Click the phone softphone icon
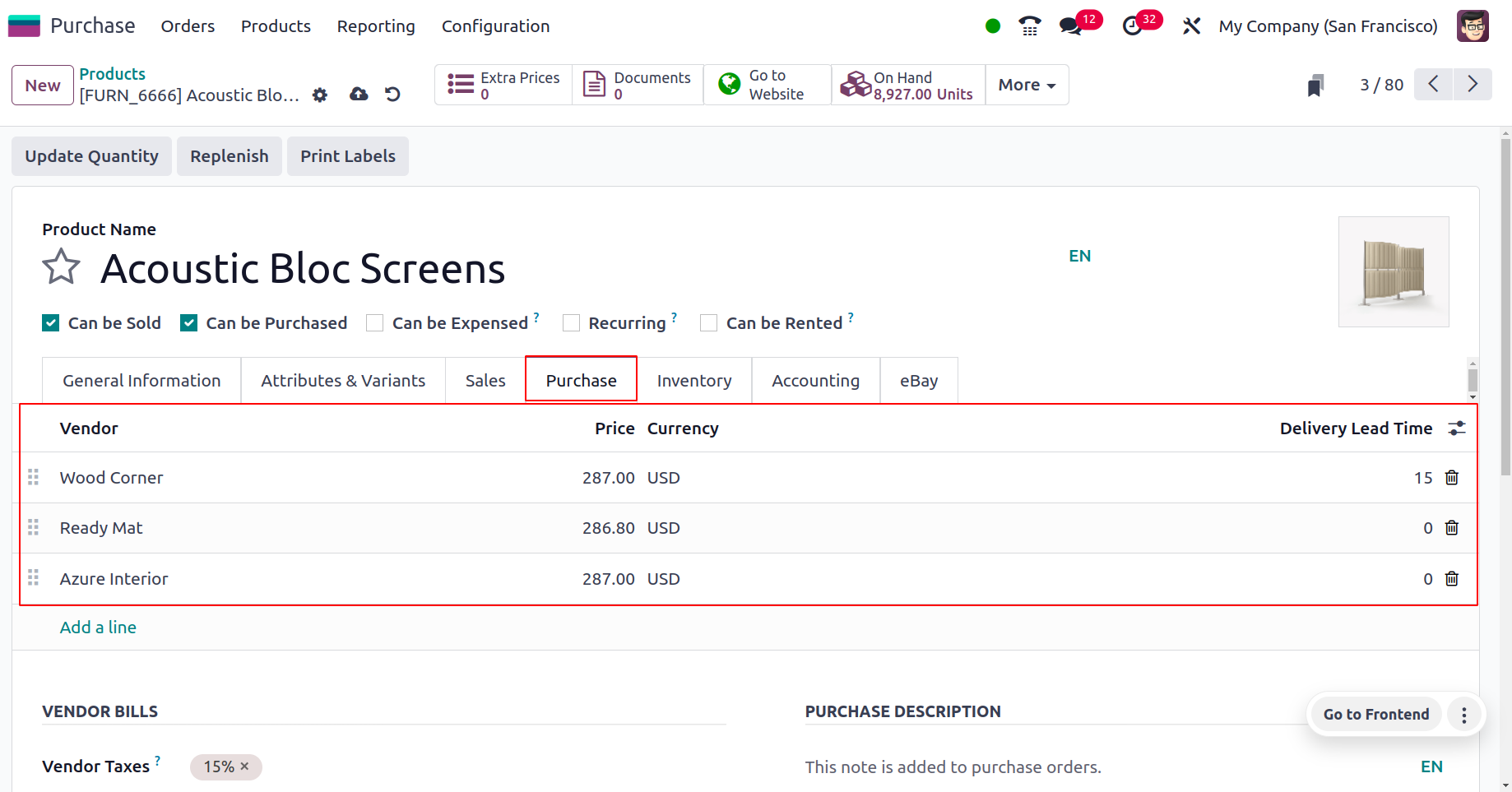Image resolution: width=1512 pixels, height=792 pixels. pos(1028,26)
